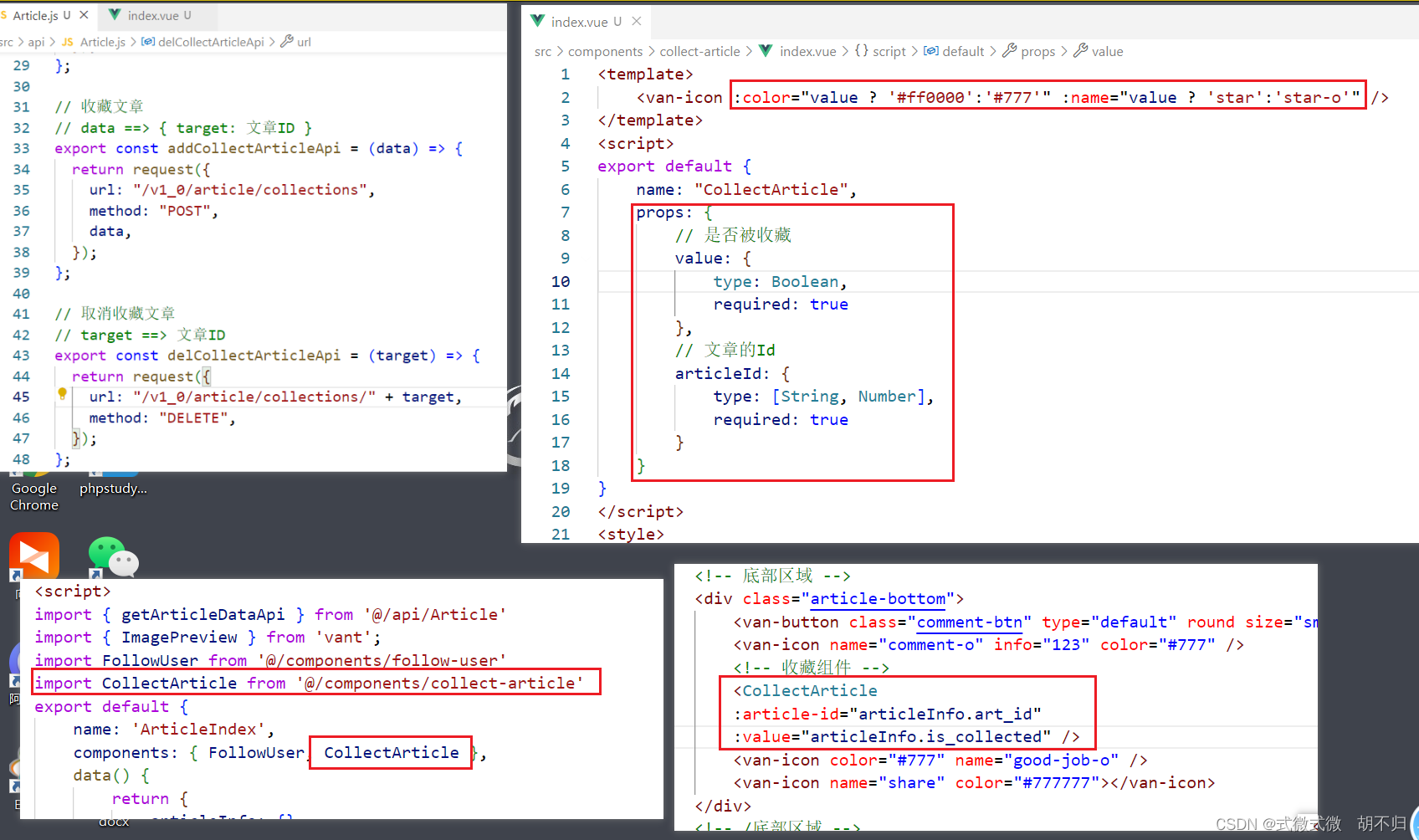Image resolution: width=1419 pixels, height=840 pixels.
Task: Click the article-bottom class name
Action: (x=879, y=599)
